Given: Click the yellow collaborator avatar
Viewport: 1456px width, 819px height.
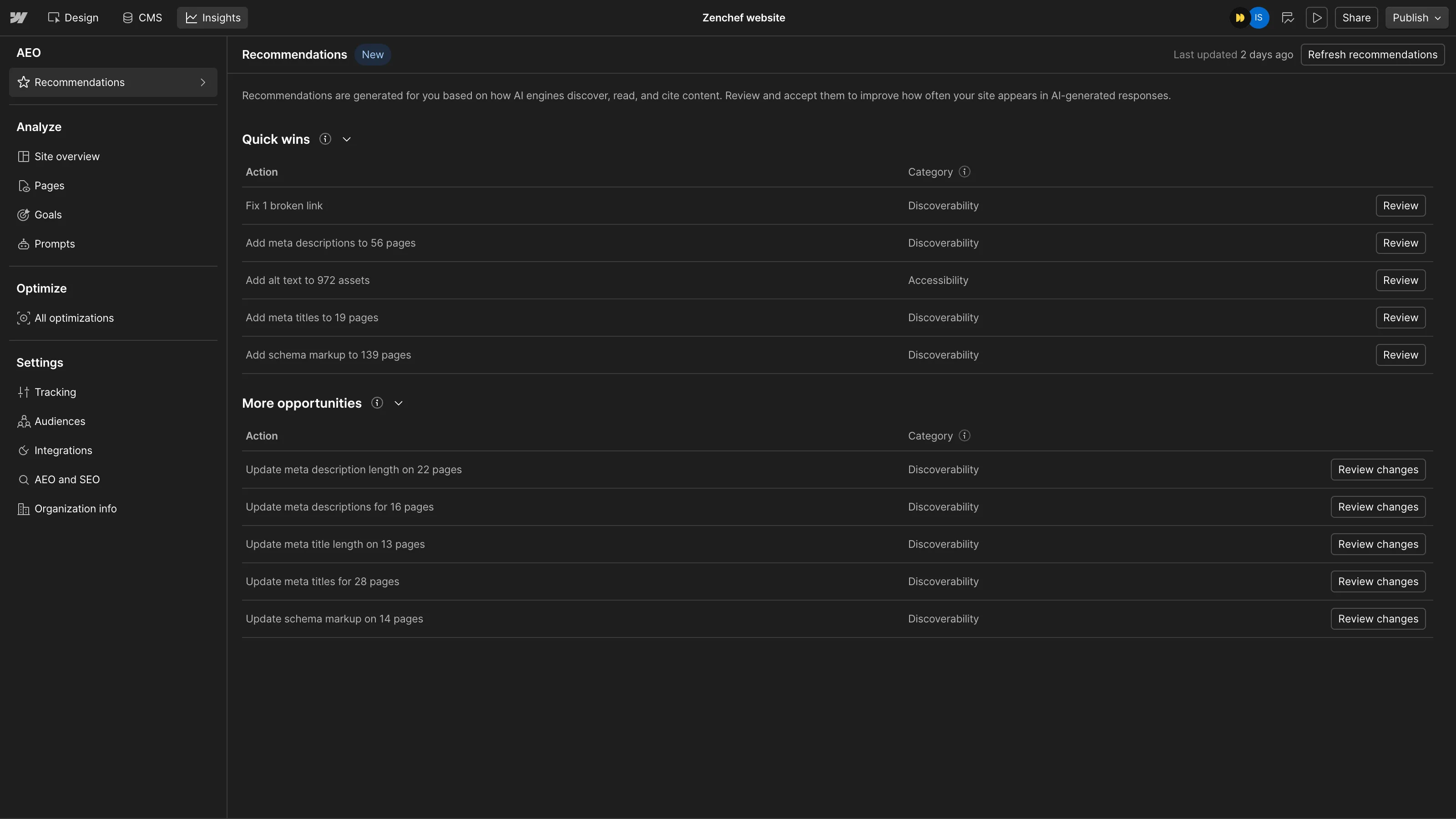Looking at the screenshot, I should (1239, 18).
